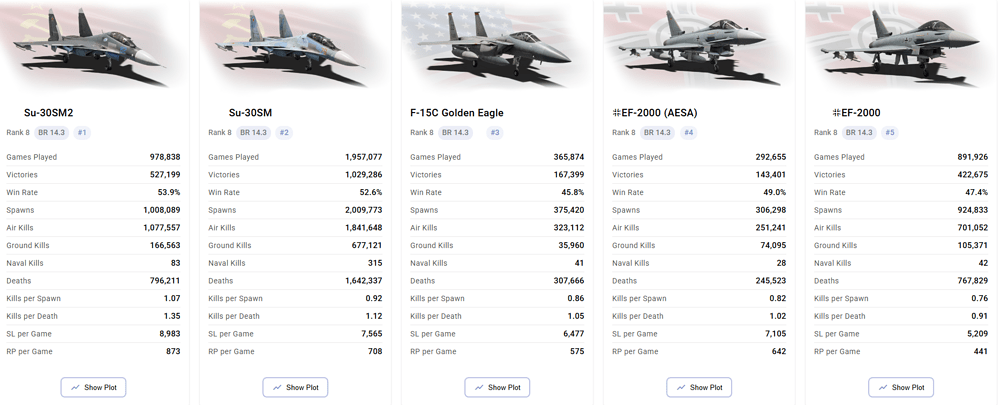Open the Su-30SM2 aircraft image
Image resolution: width=1000 pixels, height=405 pixels.
(92, 45)
